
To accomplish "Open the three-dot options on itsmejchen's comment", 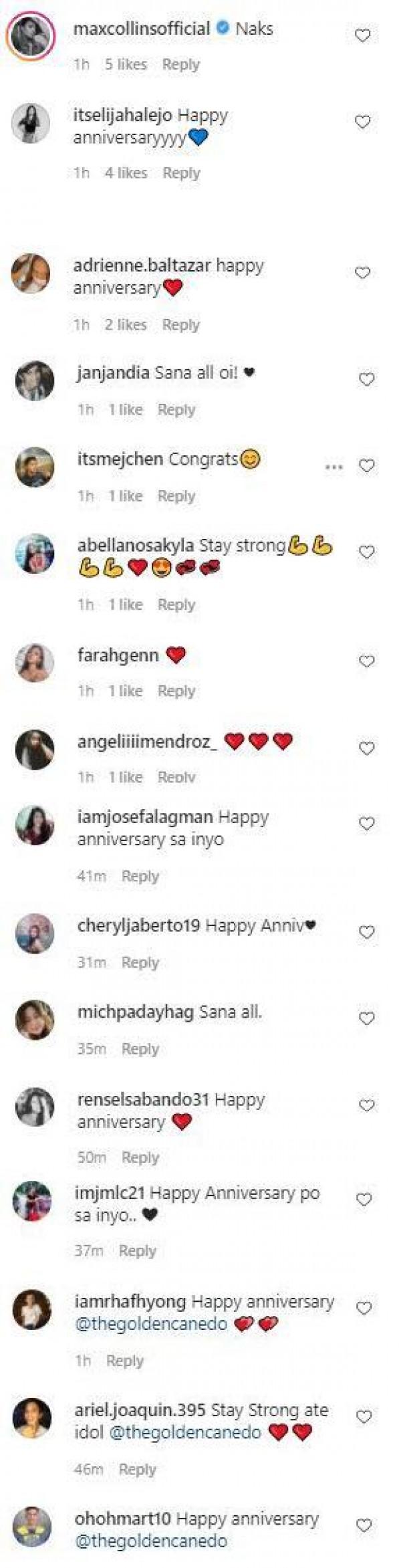I will [x=333, y=467].
